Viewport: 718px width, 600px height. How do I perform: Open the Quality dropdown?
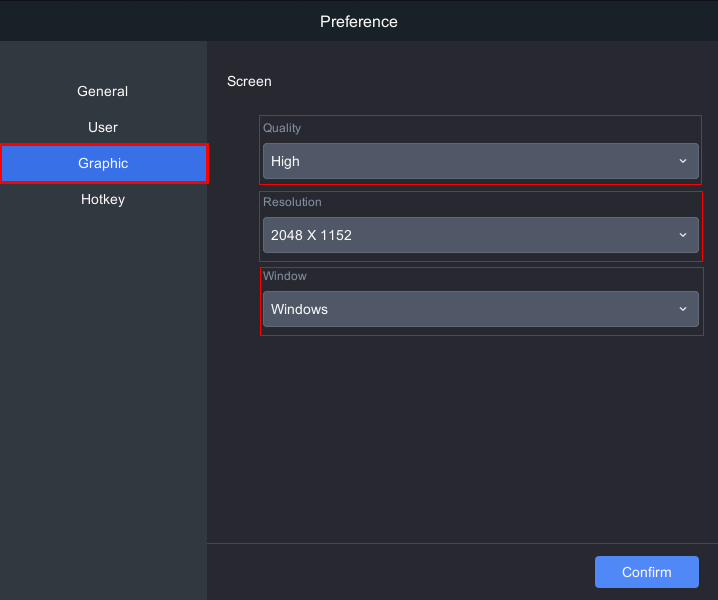click(480, 161)
